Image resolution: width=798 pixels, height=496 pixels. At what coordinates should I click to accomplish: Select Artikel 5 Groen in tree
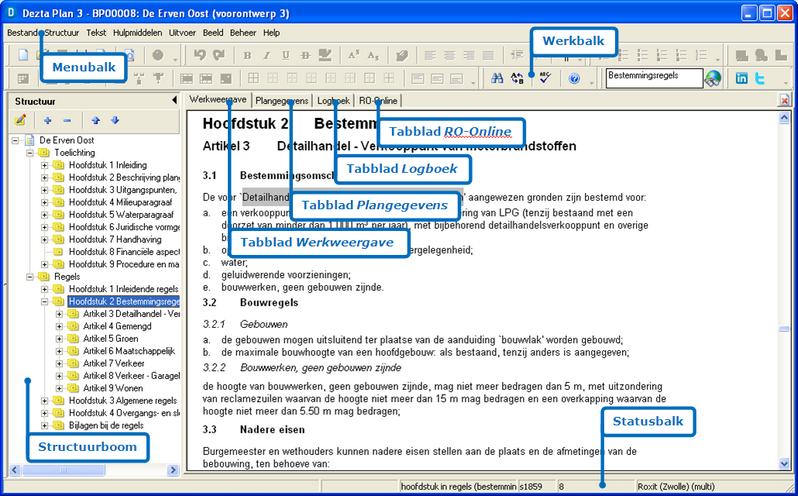[x=110, y=339]
